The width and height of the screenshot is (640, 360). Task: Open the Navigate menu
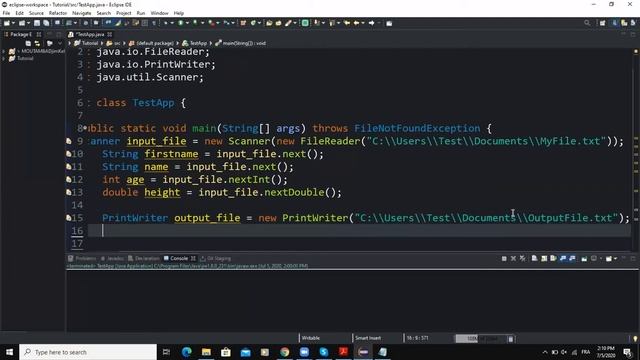pyautogui.click(x=82, y=13)
